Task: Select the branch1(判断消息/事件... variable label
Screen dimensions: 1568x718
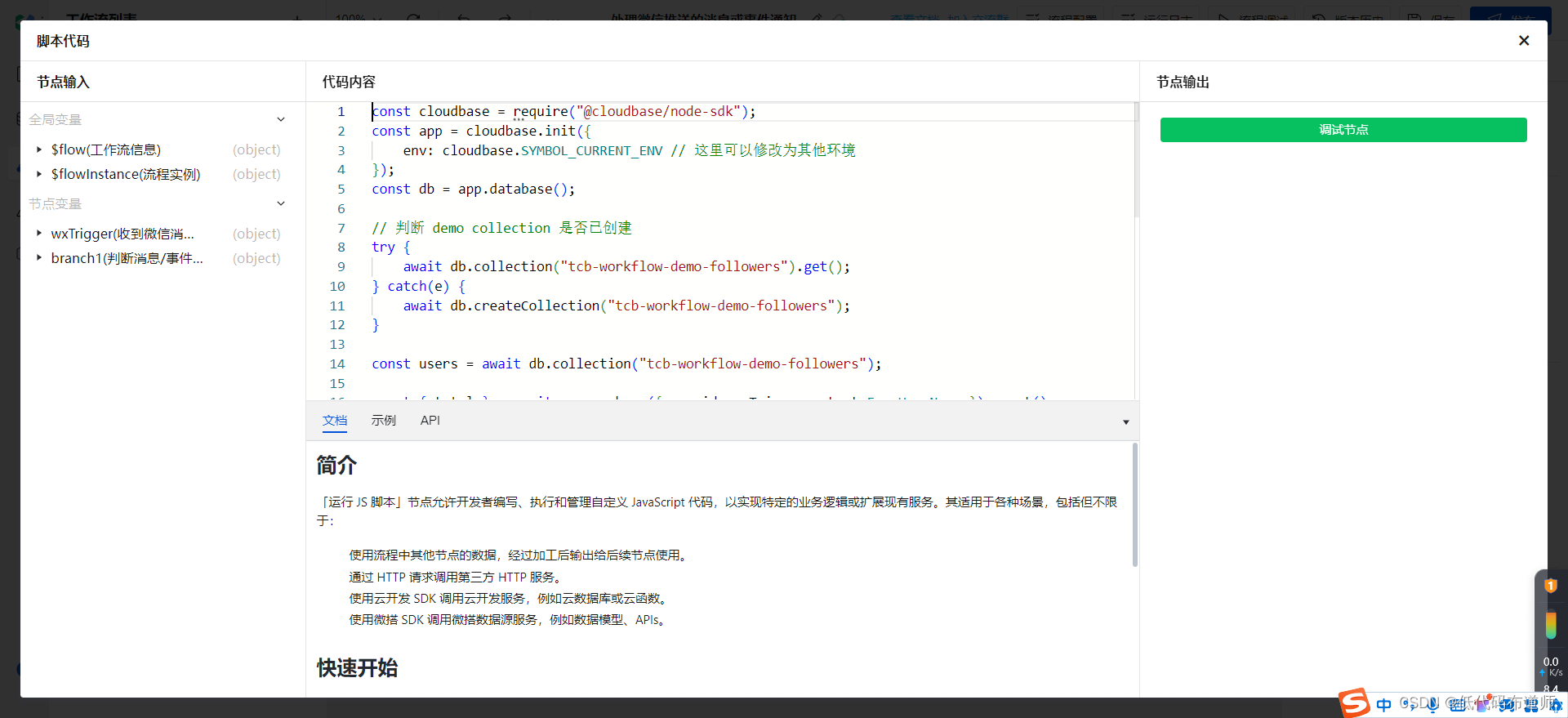Action: [x=127, y=258]
